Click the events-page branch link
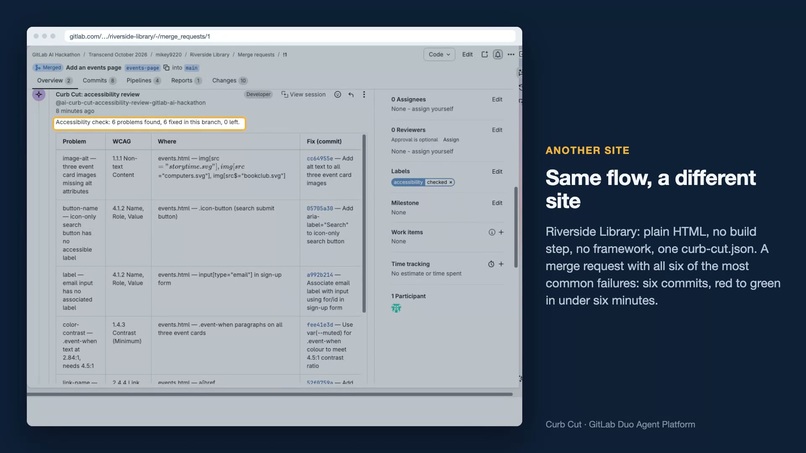The height and width of the screenshot is (453, 806). click(x=142, y=68)
